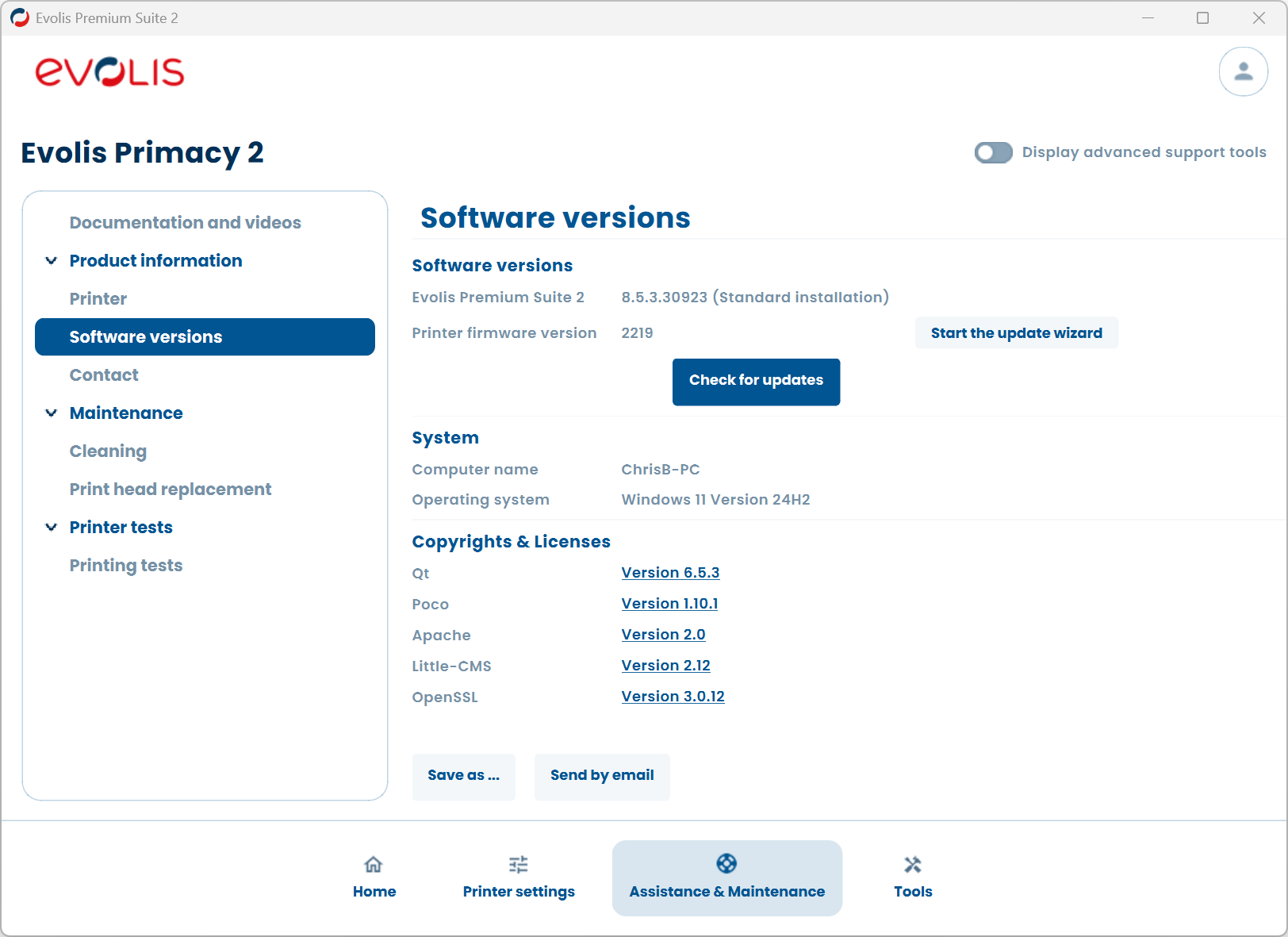Screen dimensions: 1288x937
Task: Toggle the advanced support tools switch off
Action: 993,152
